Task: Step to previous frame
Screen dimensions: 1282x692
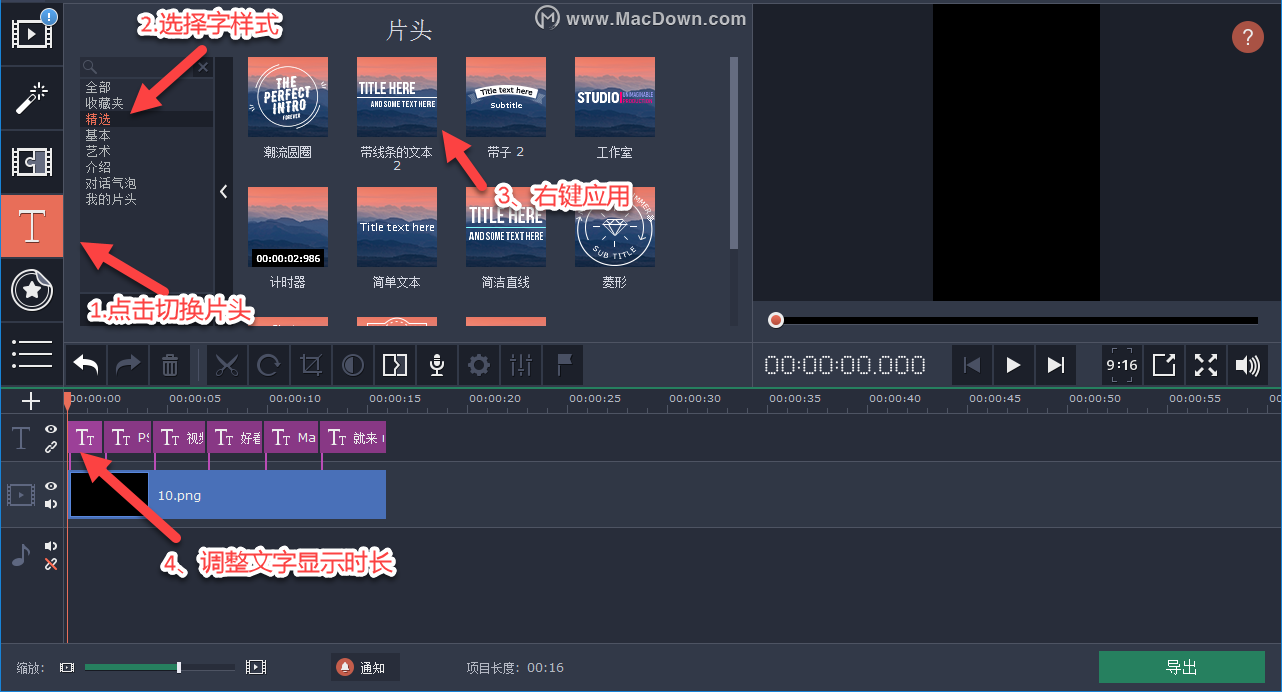Action: (971, 365)
